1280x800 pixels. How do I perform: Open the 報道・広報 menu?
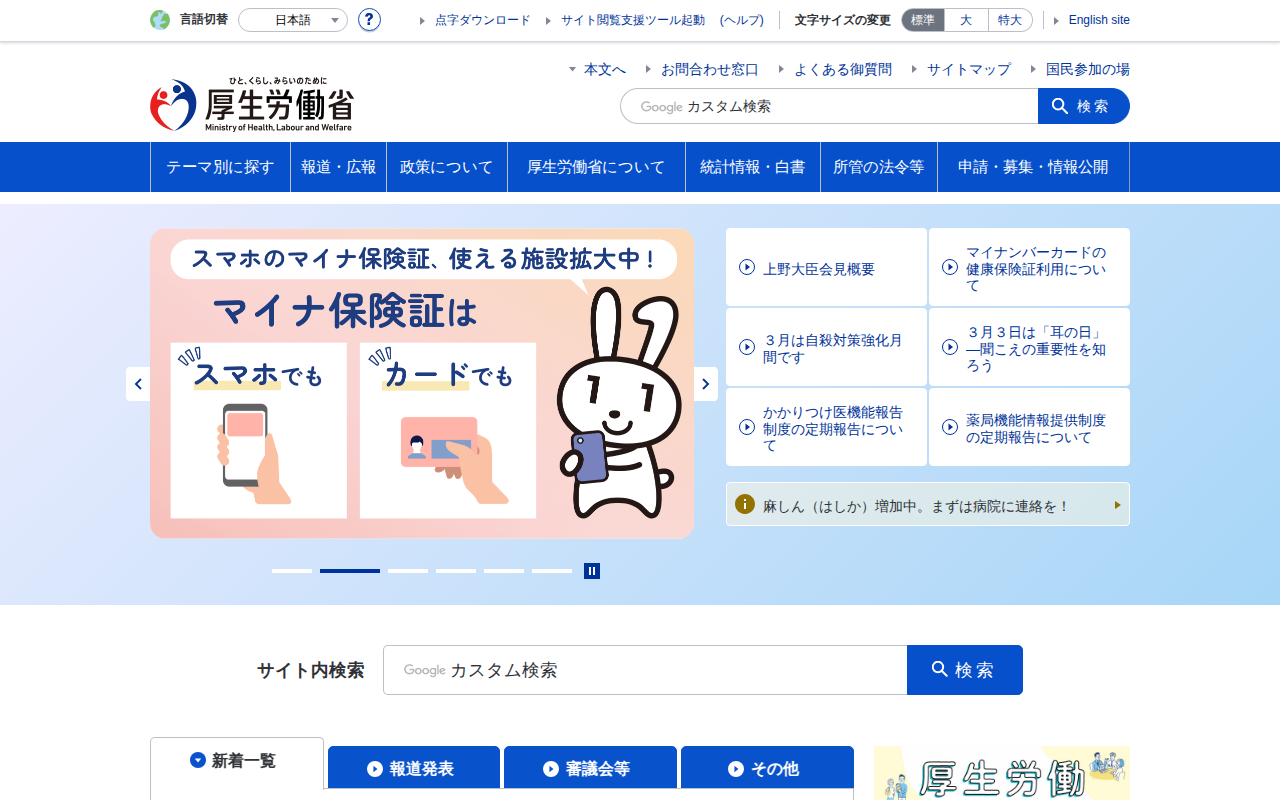(339, 167)
